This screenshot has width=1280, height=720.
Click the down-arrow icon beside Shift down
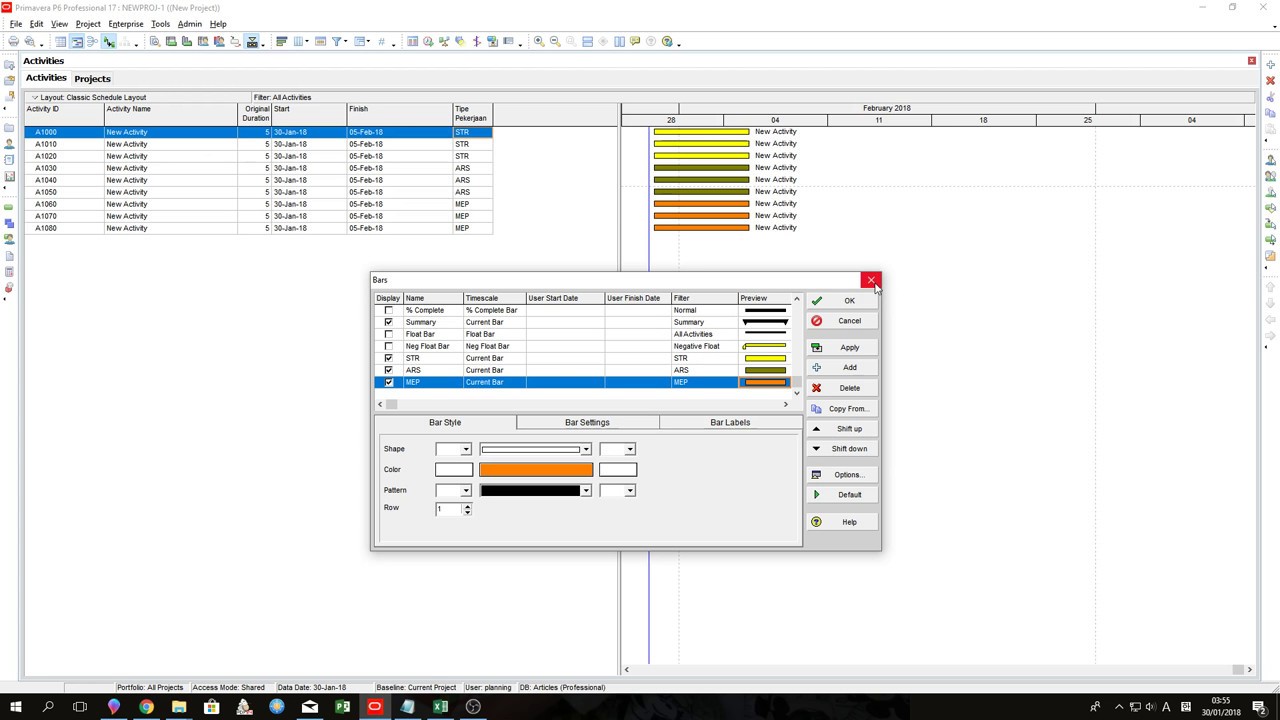click(x=816, y=449)
